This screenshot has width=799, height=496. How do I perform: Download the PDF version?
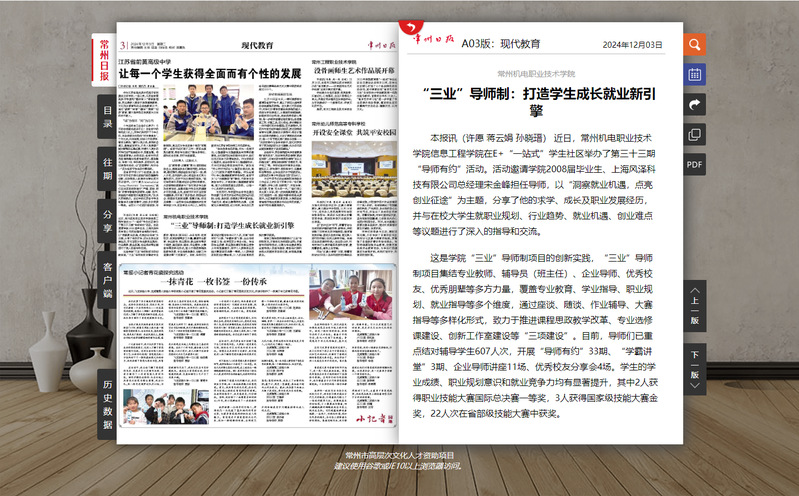click(694, 164)
